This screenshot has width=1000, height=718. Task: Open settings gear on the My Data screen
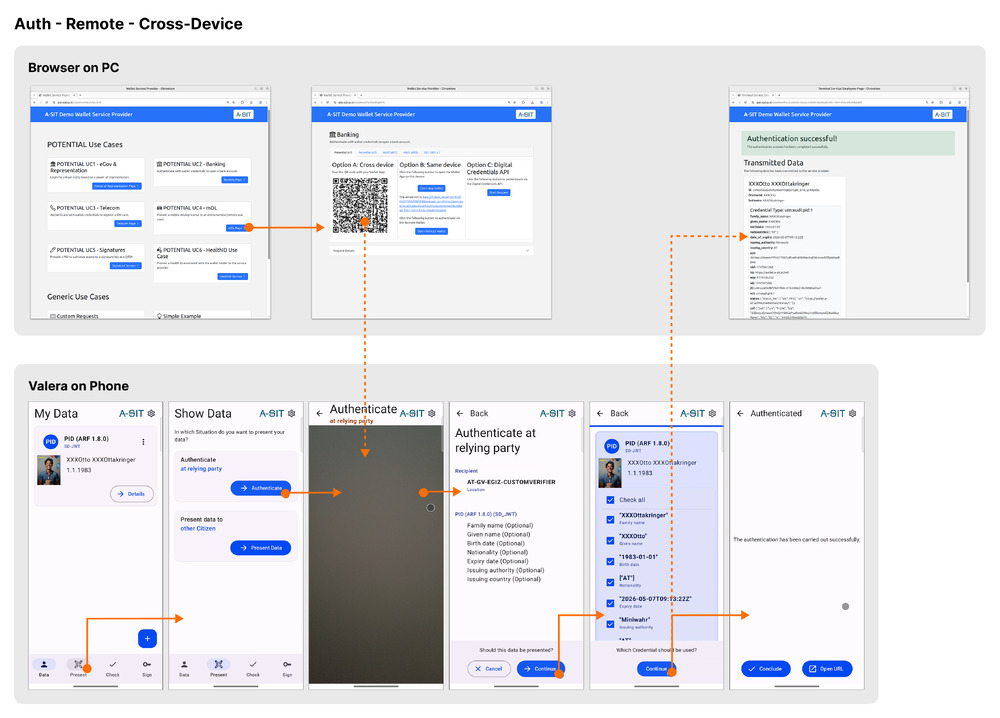coord(151,413)
